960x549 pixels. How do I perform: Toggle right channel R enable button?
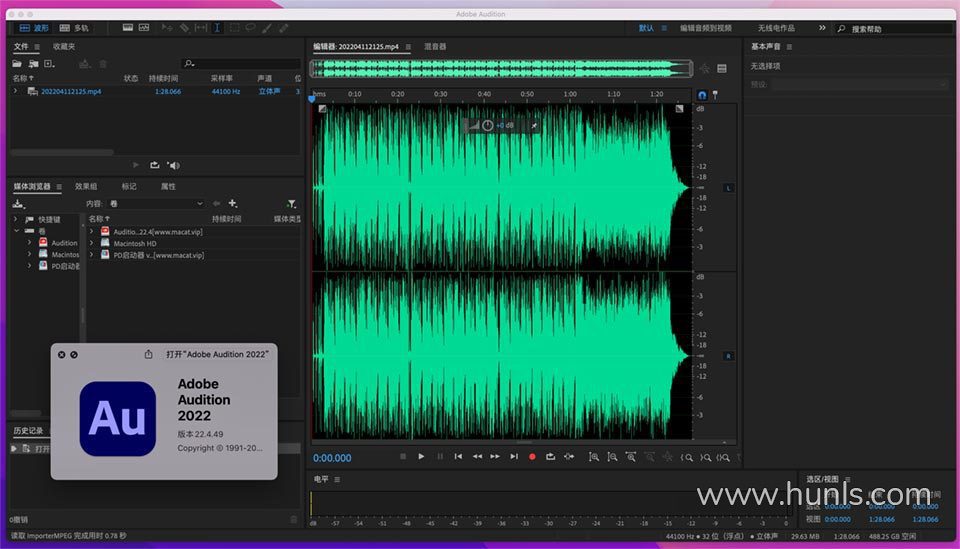[x=729, y=356]
